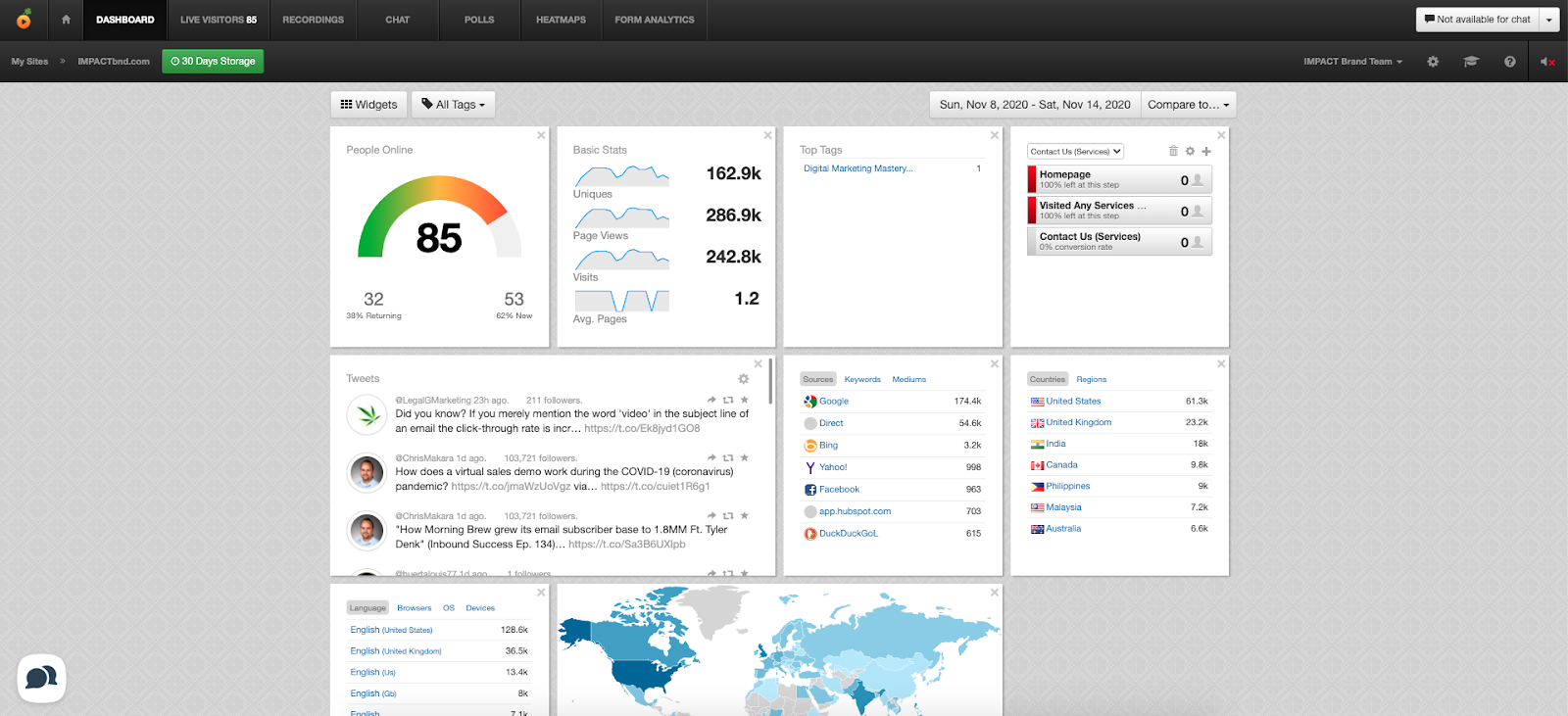The width and height of the screenshot is (1568, 716).
Task: Click the Widgets button
Action: tap(368, 105)
